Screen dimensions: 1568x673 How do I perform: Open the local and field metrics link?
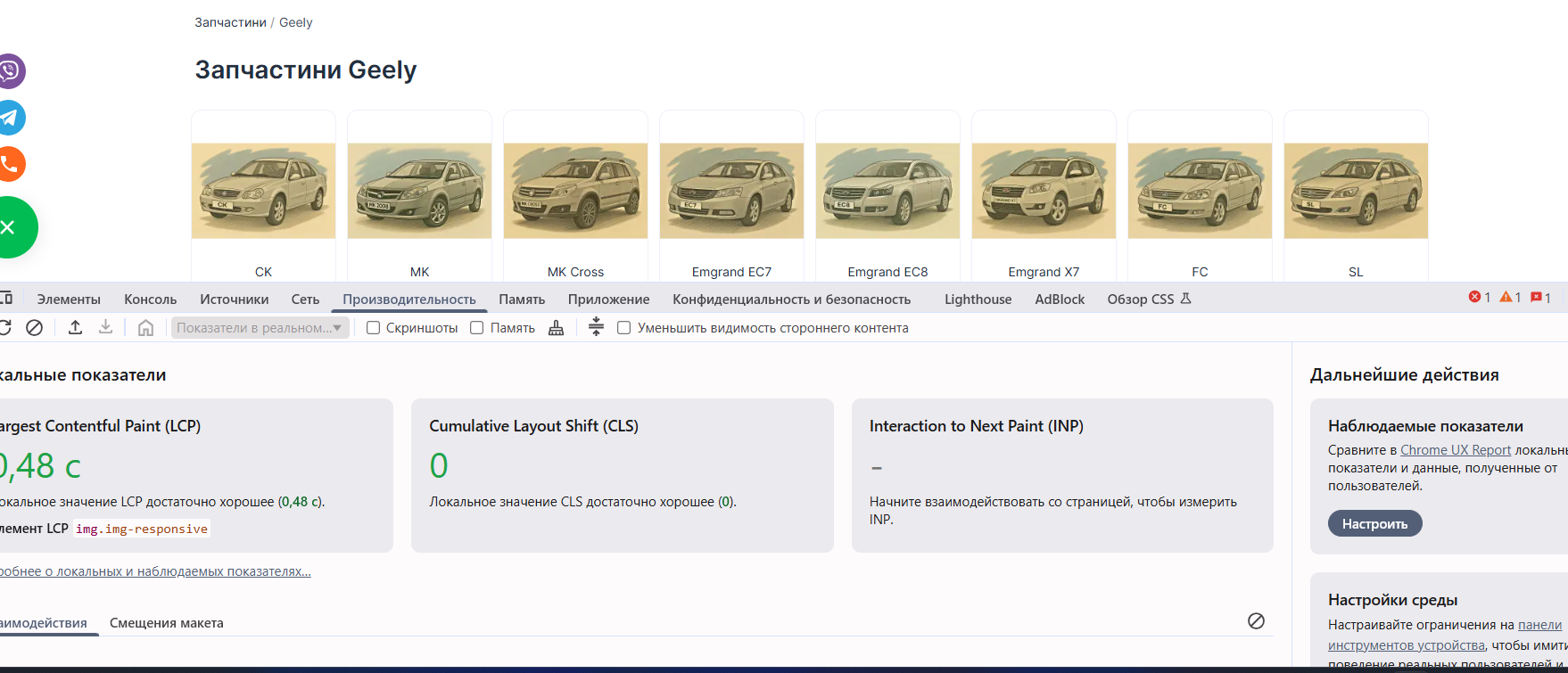pyautogui.click(x=155, y=571)
